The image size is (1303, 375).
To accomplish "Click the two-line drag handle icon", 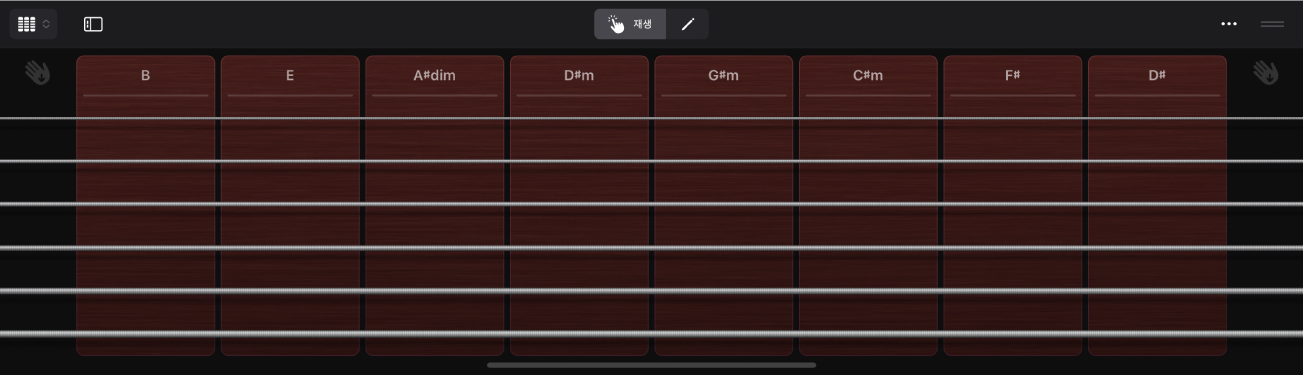I will [1273, 24].
